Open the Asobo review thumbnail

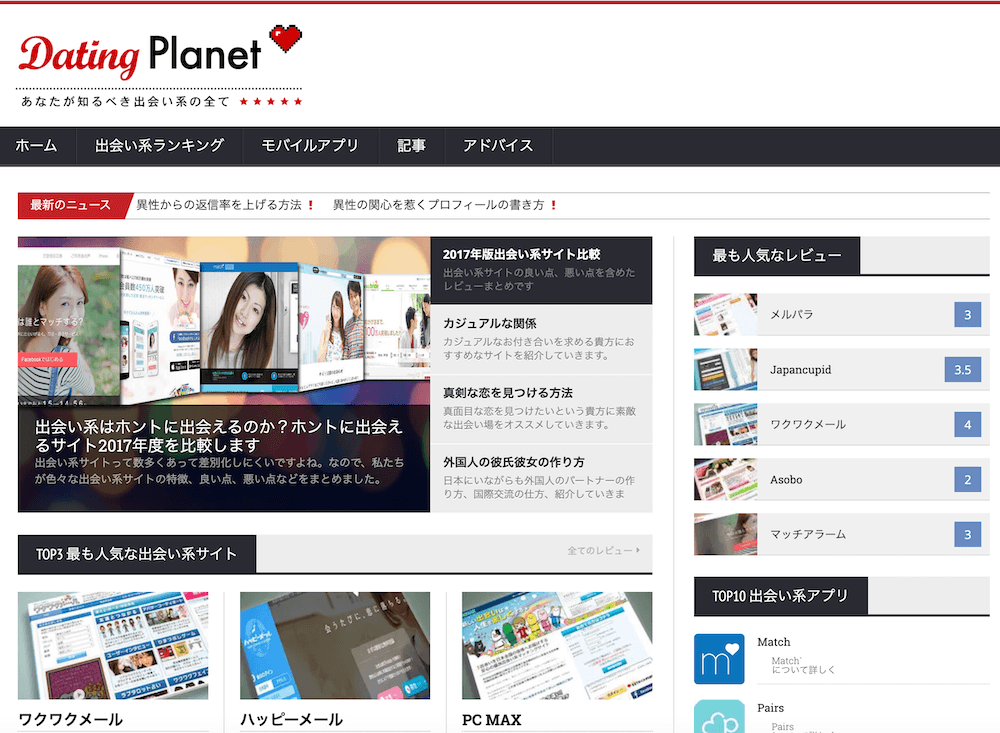725,480
